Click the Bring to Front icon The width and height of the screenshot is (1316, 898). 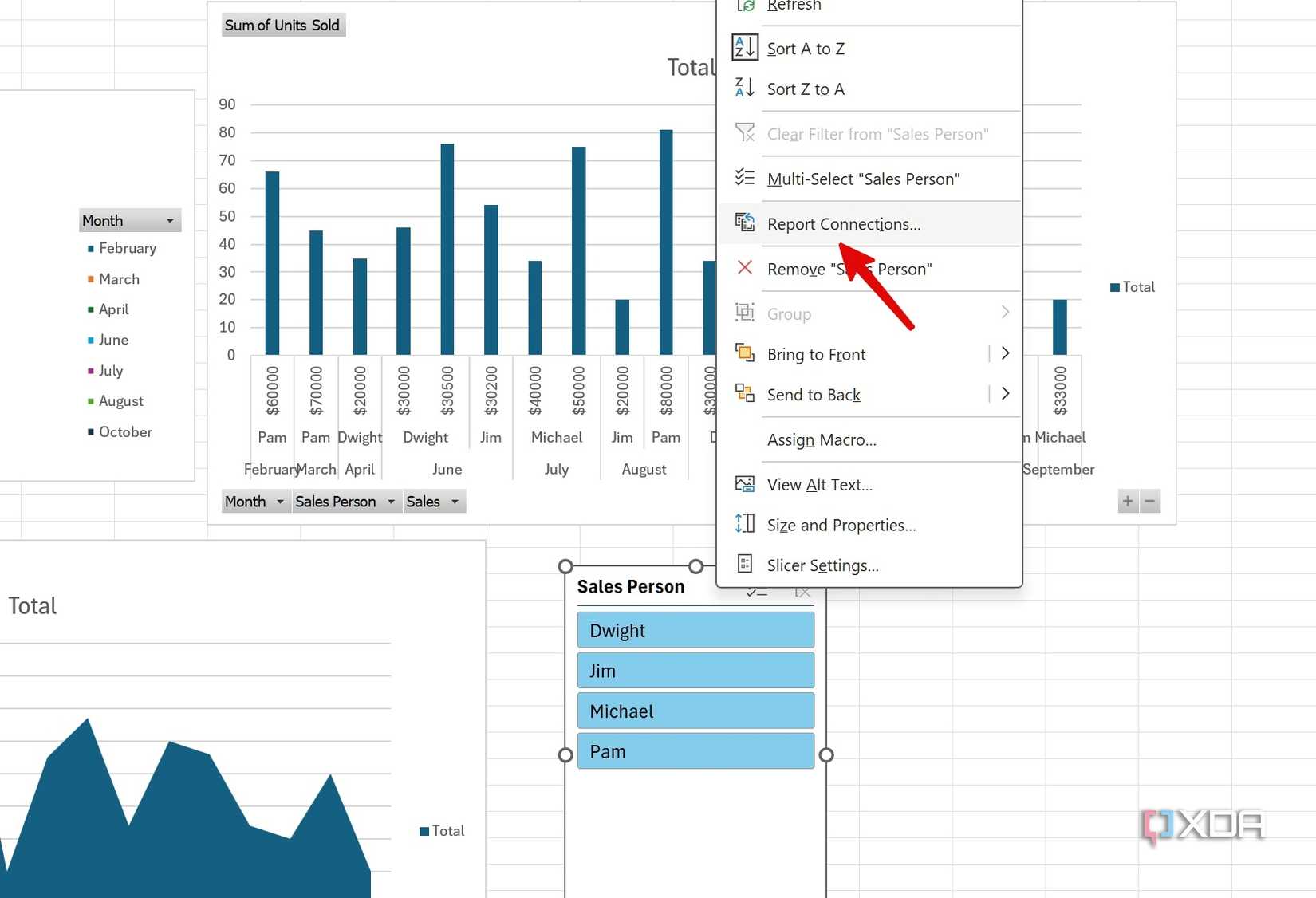coord(744,353)
